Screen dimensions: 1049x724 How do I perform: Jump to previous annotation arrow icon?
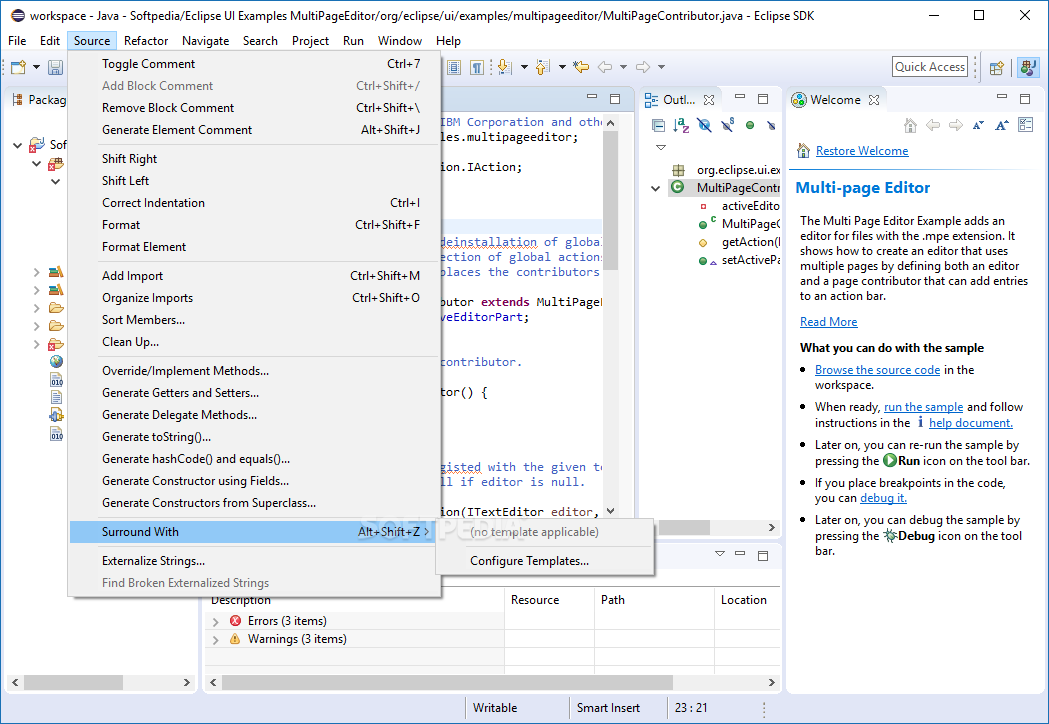click(x=543, y=67)
